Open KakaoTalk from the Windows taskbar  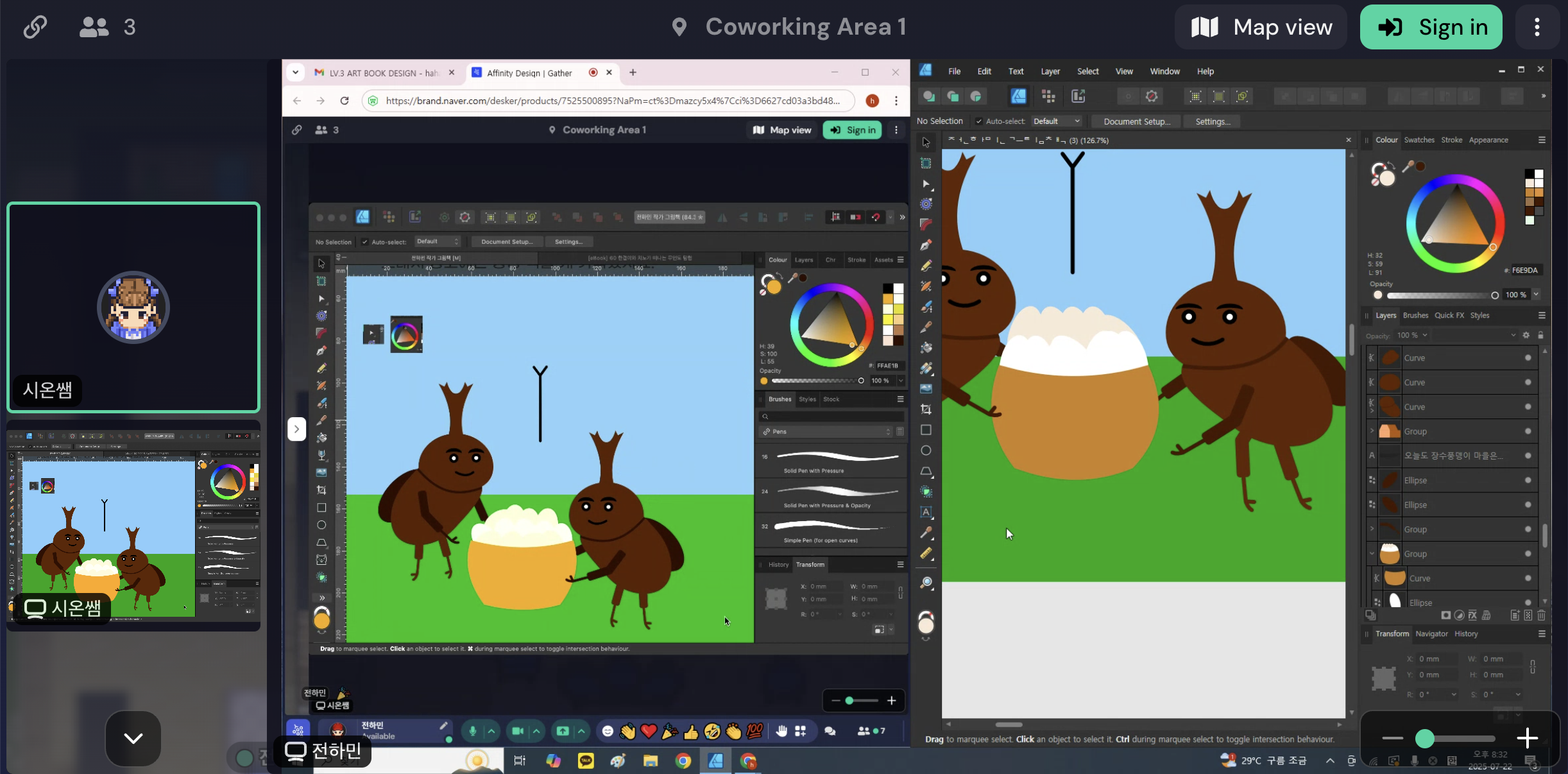point(586,761)
